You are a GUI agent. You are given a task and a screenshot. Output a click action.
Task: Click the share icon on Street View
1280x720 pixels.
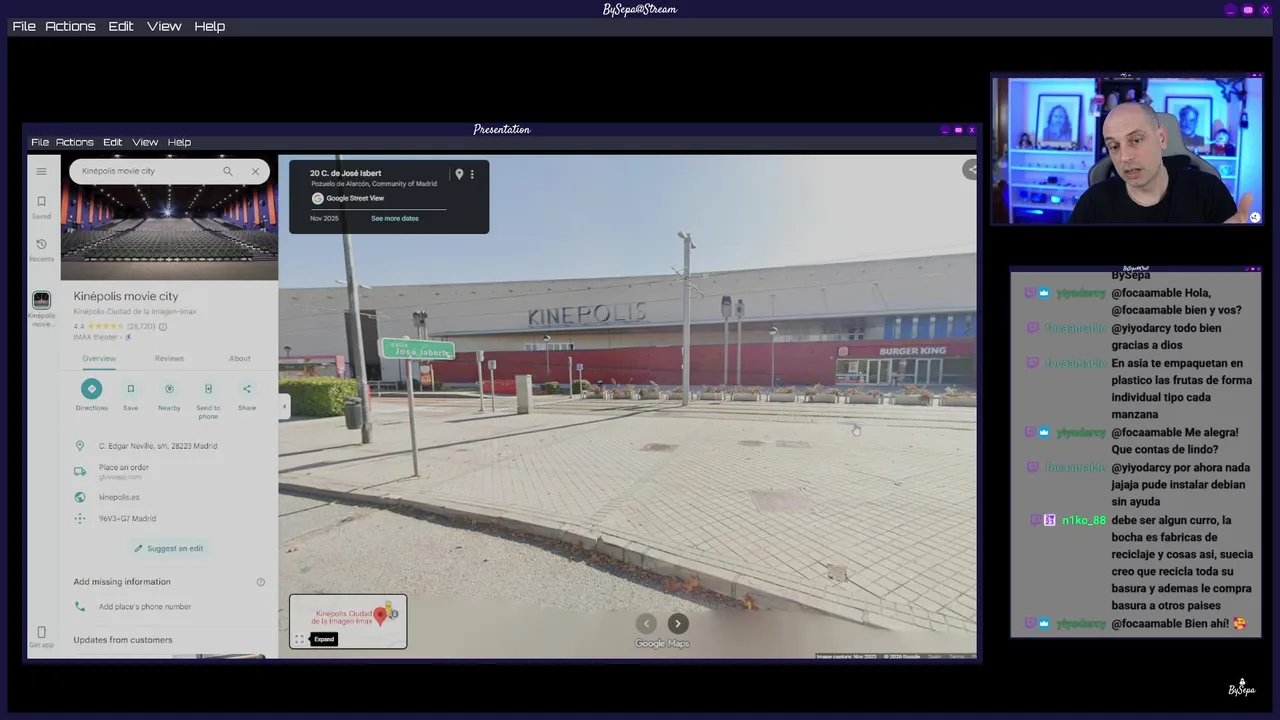pyautogui.click(x=970, y=169)
